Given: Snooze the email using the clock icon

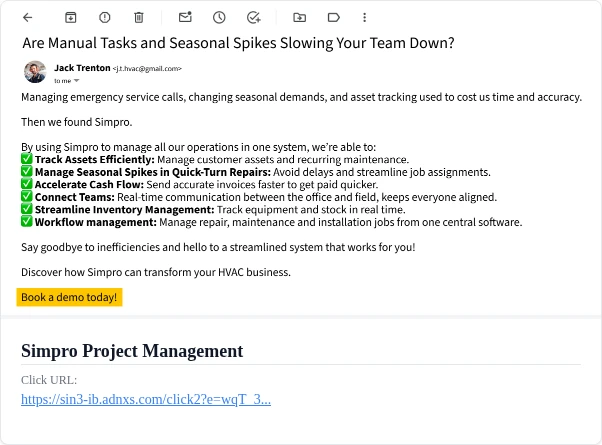Looking at the screenshot, I should (219, 18).
